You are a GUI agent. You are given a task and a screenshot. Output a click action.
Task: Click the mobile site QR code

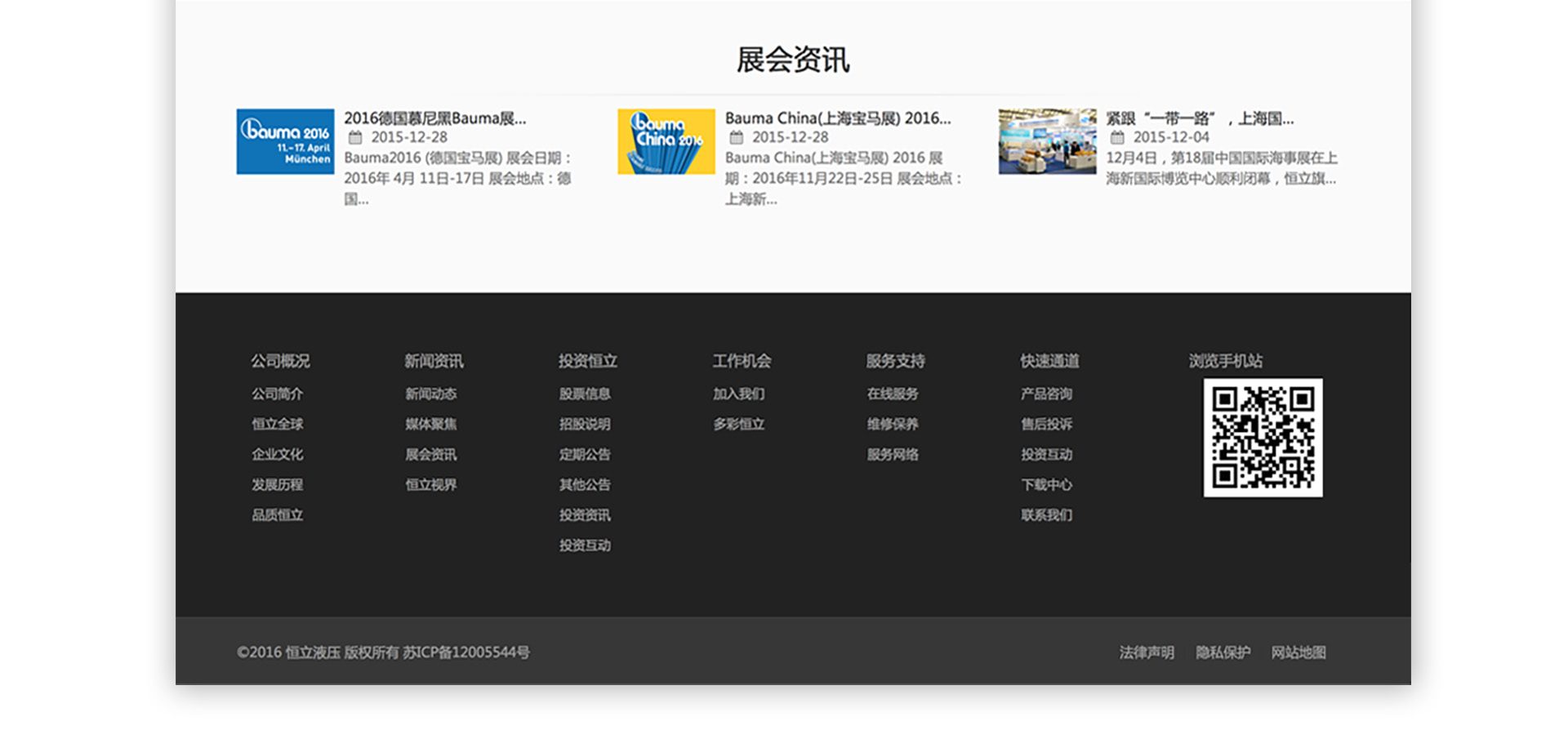coord(1263,438)
